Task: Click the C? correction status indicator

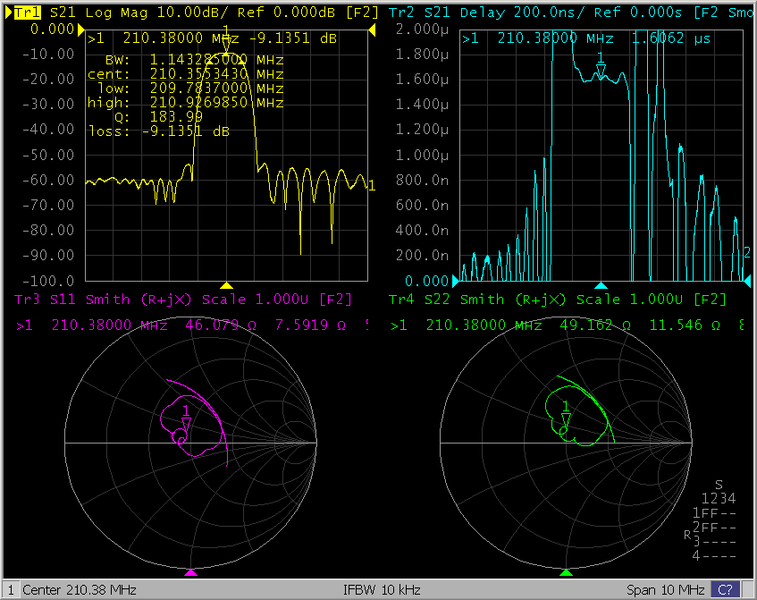Action: point(726,589)
